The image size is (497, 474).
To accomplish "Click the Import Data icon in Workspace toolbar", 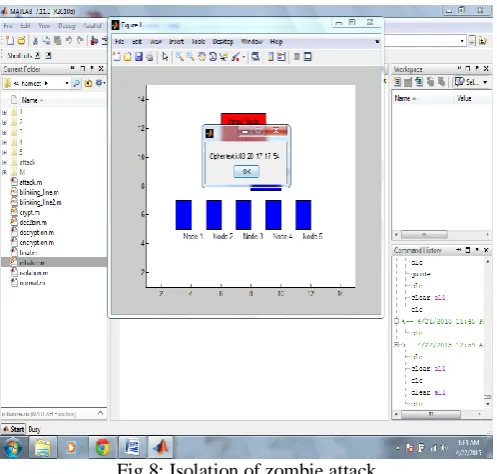I will coord(419,82).
